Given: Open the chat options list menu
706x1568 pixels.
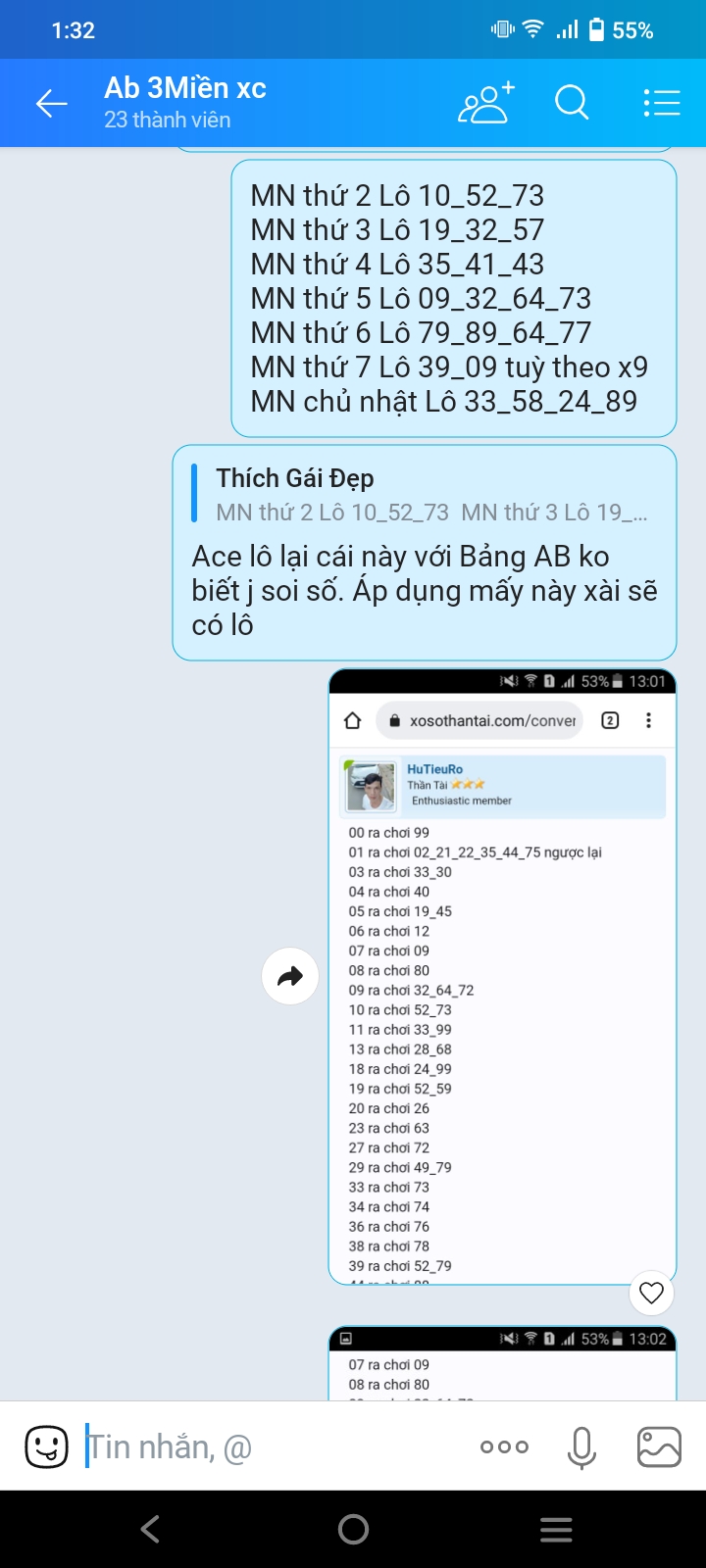Looking at the screenshot, I should tap(662, 103).
